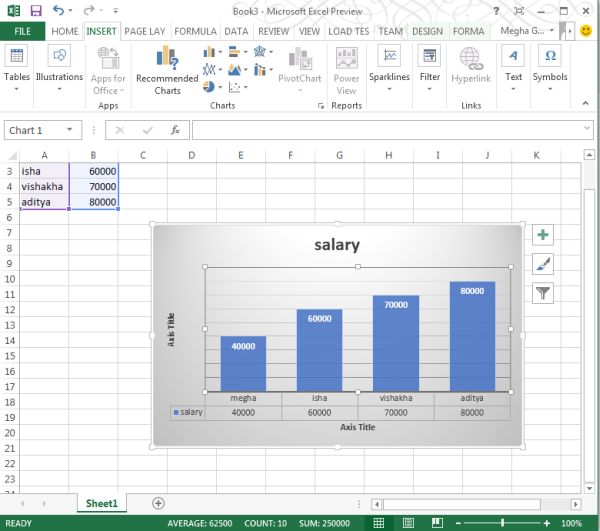Screen dimensions: 600x531
Task: Open the Illustrations button
Action: pos(59,68)
